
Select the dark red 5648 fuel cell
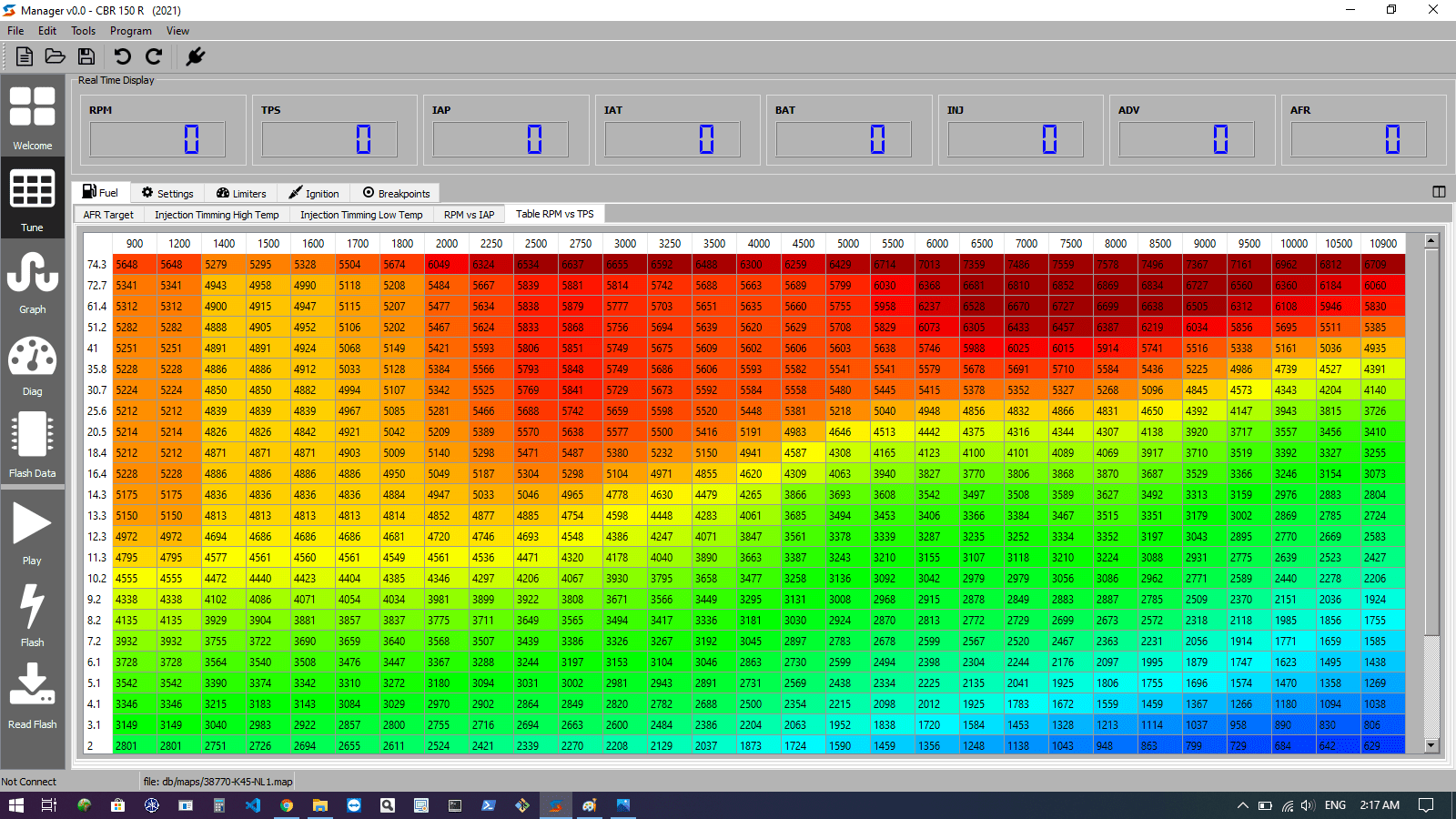[134, 264]
